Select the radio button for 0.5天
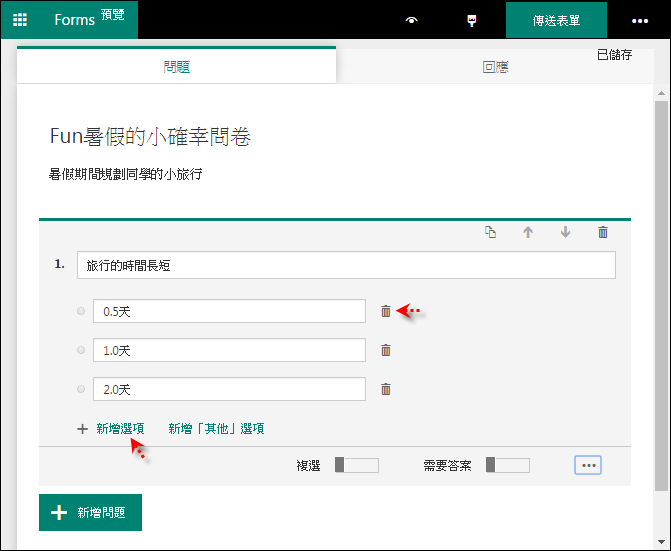This screenshot has height=551, width=671. click(x=81, y=311)
